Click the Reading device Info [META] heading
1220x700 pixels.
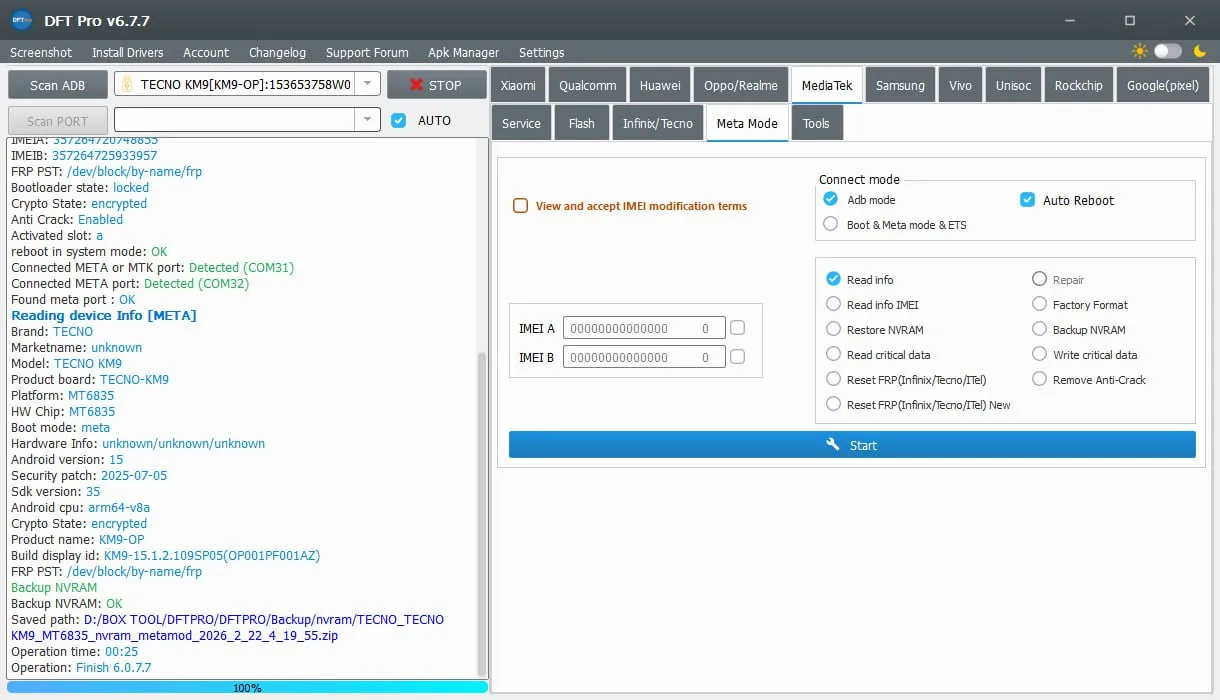[104, 315]
